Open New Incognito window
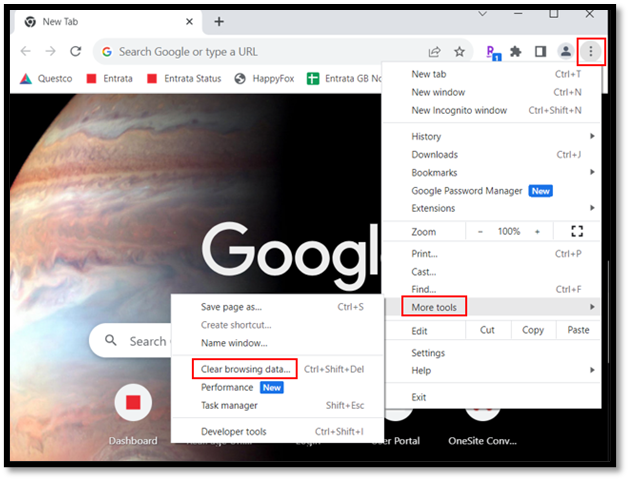 point(491,110)
